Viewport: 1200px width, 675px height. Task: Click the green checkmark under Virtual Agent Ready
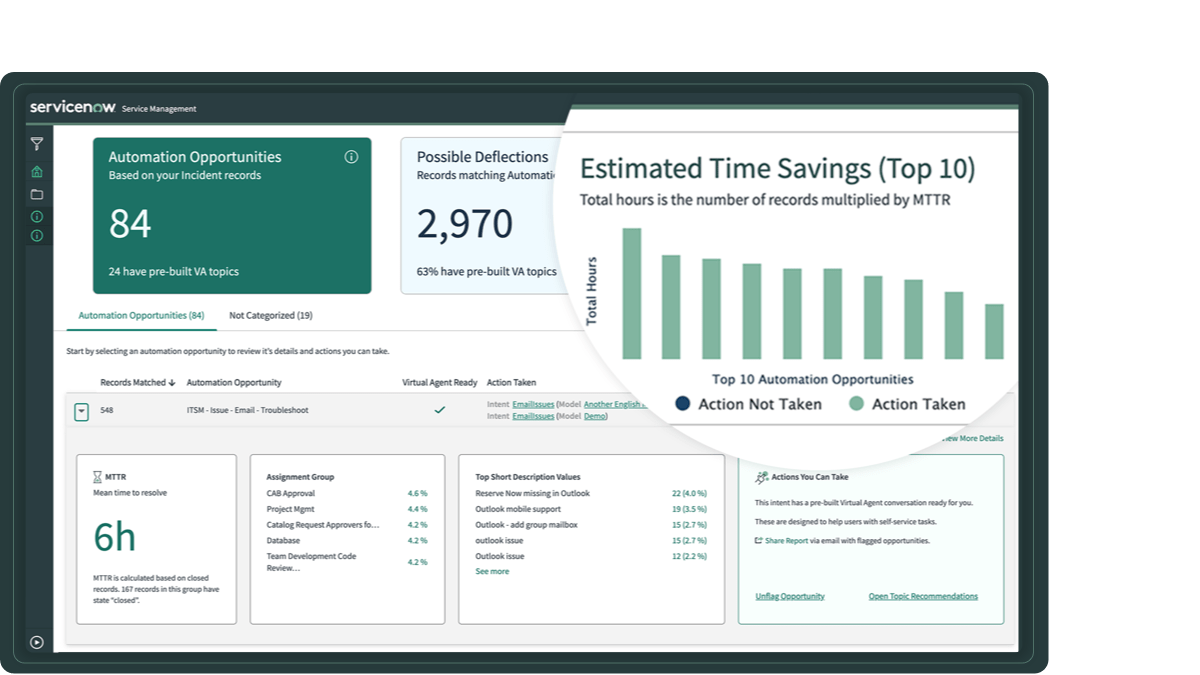[x=438, y=409]
